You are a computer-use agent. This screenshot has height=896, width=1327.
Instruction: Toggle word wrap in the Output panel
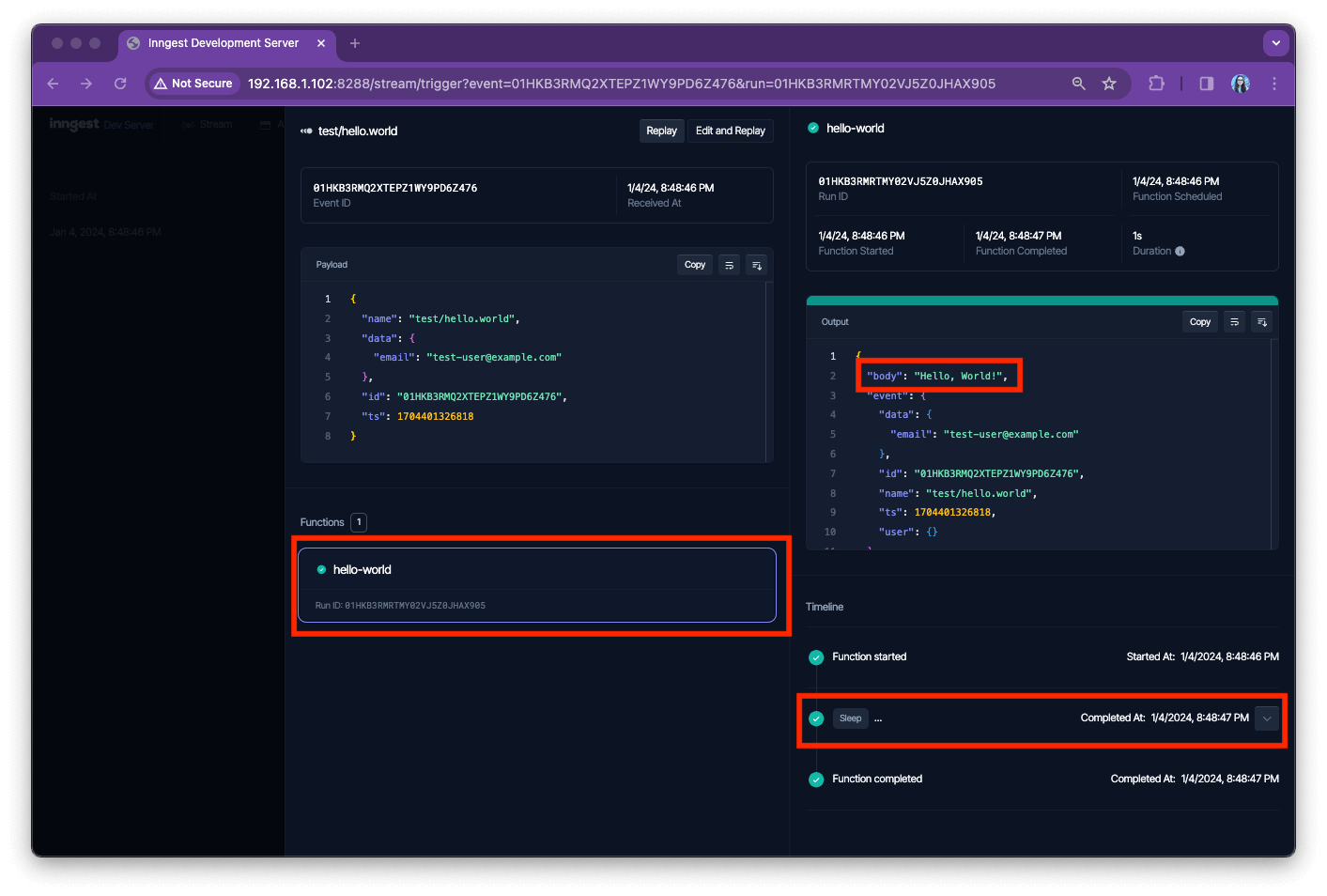[x=1234, y=321]
